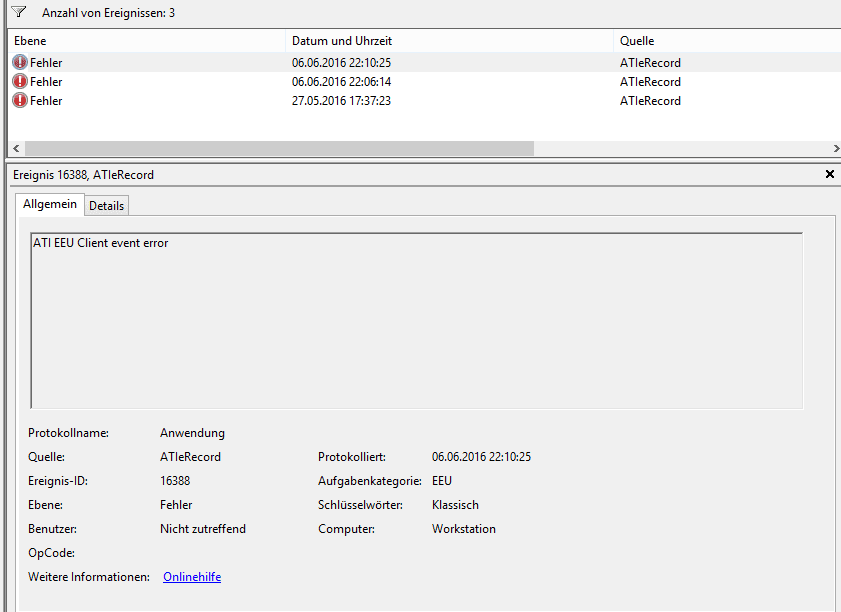Open the Details tab

(x=107, y=205)
